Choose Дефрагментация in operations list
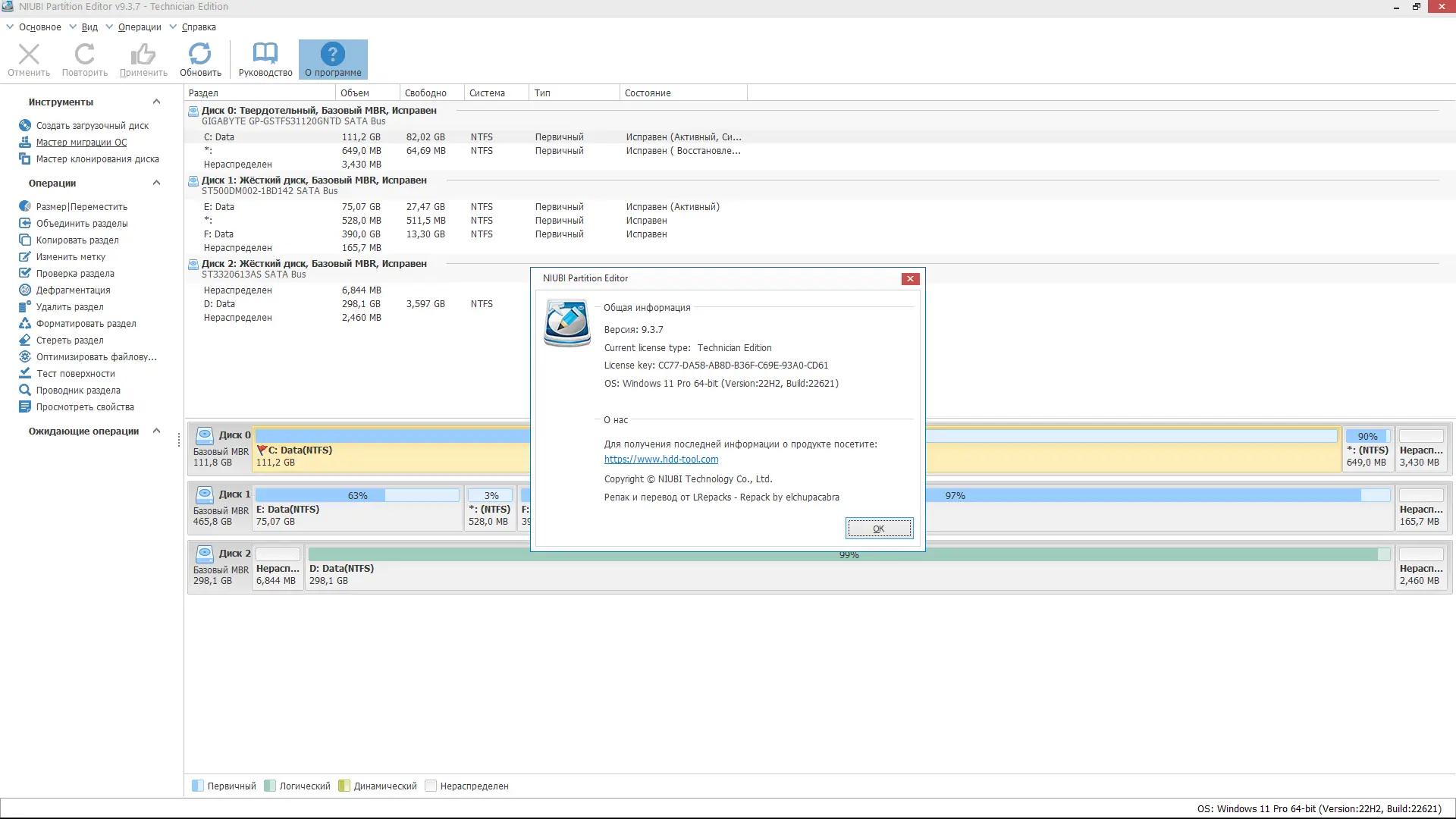The image size is (1456, 819). point(73,290)
